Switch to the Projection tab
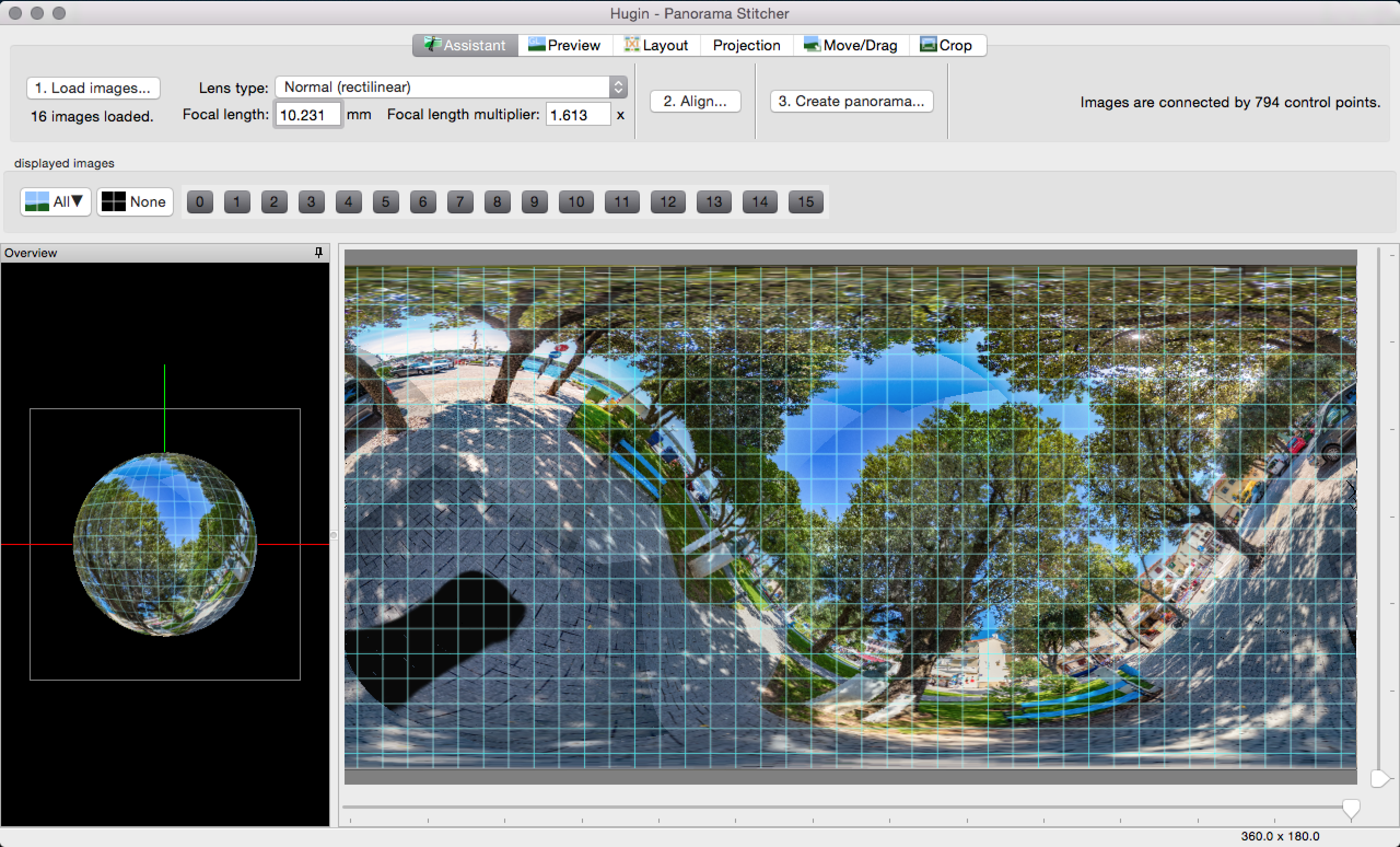Screen dimensions: 1400x847 746,45
